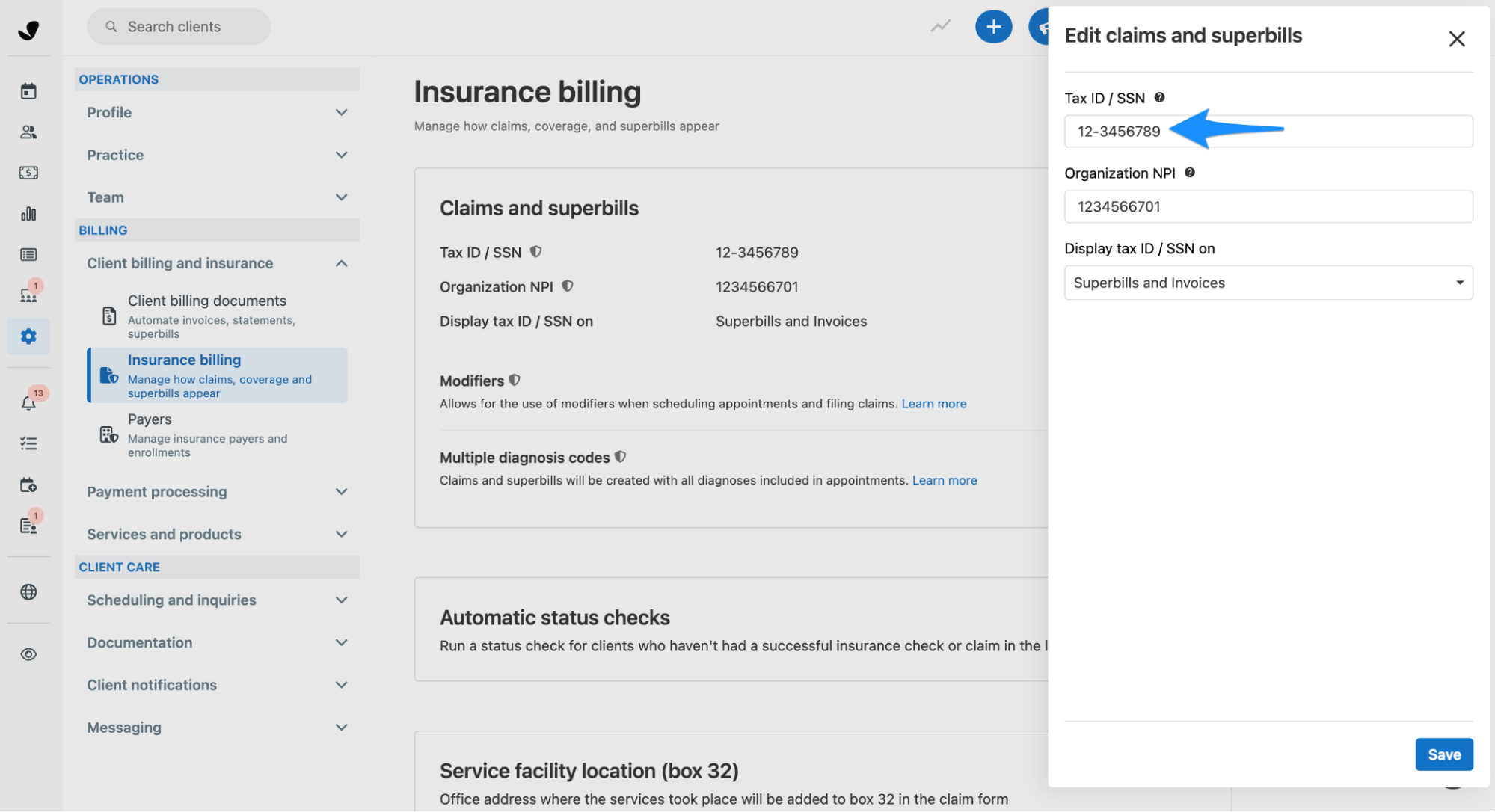Expand the Services and products section
1495x812 pixels.
(x=217, y=534)
